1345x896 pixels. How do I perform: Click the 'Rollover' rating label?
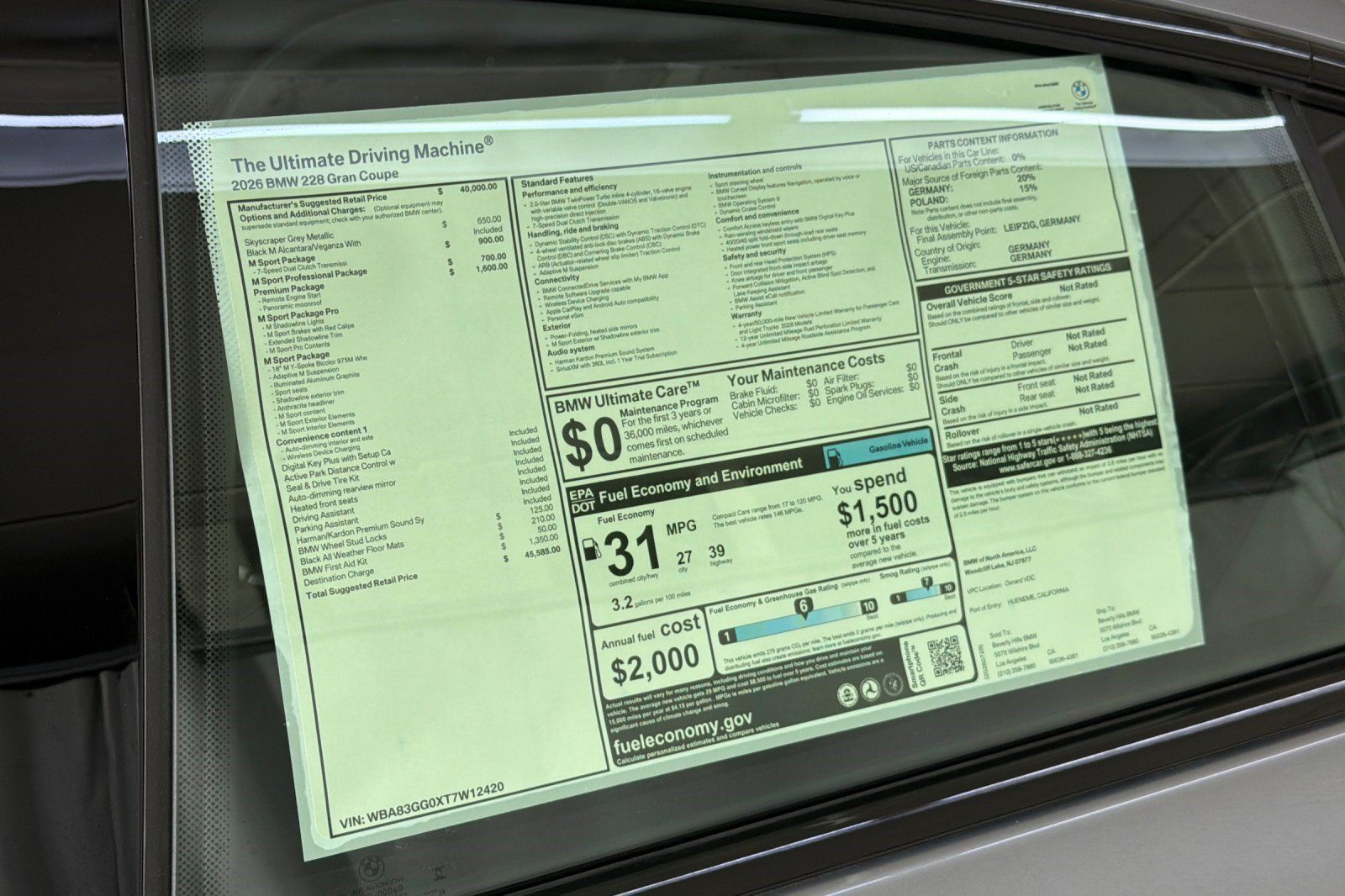[962, 435]
